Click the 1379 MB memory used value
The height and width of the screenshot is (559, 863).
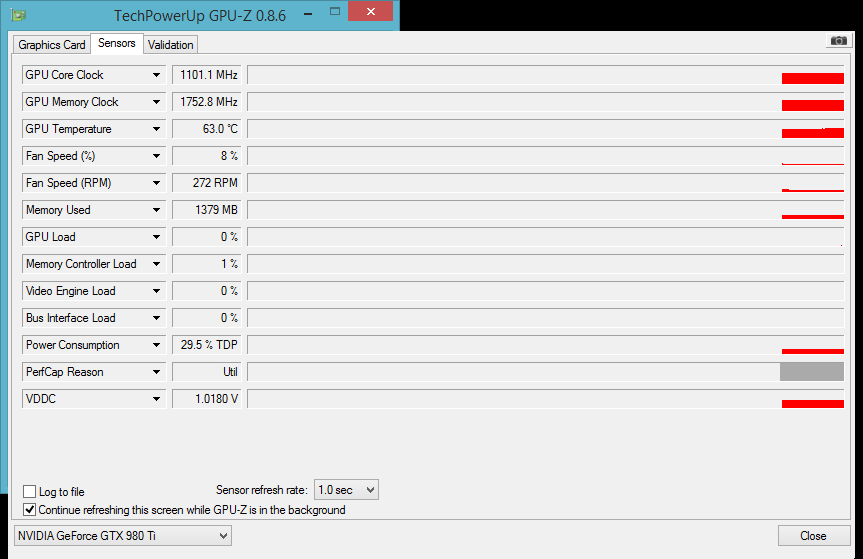tap(207, 210)
